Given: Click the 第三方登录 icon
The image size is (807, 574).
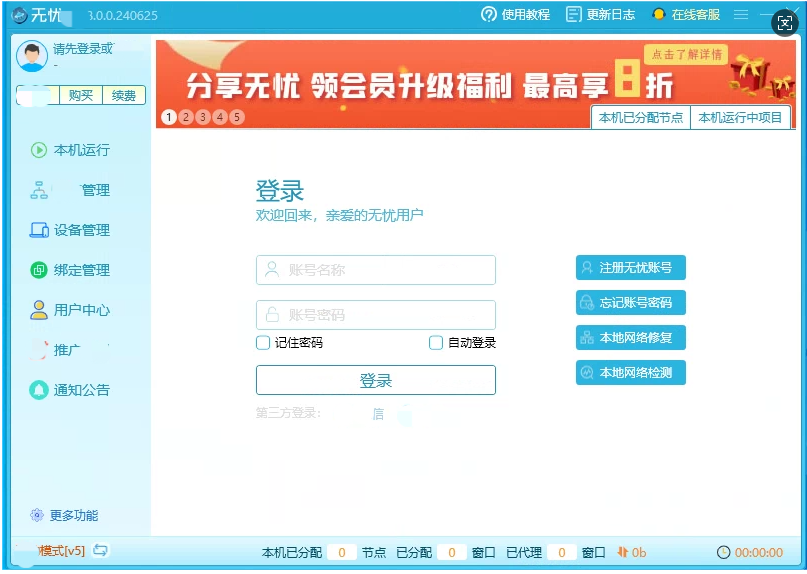Looking at the screenshot, I should point(378,414).
